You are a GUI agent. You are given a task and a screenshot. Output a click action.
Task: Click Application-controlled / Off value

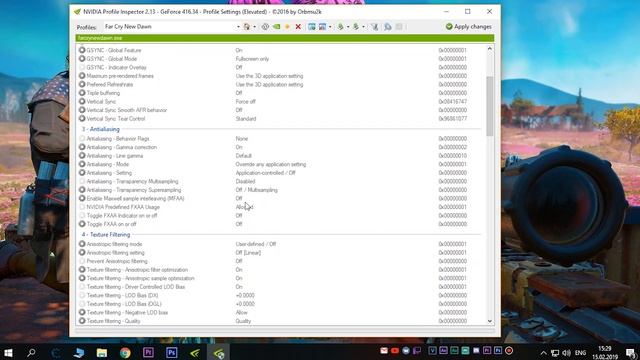click(x=265, y=173)
